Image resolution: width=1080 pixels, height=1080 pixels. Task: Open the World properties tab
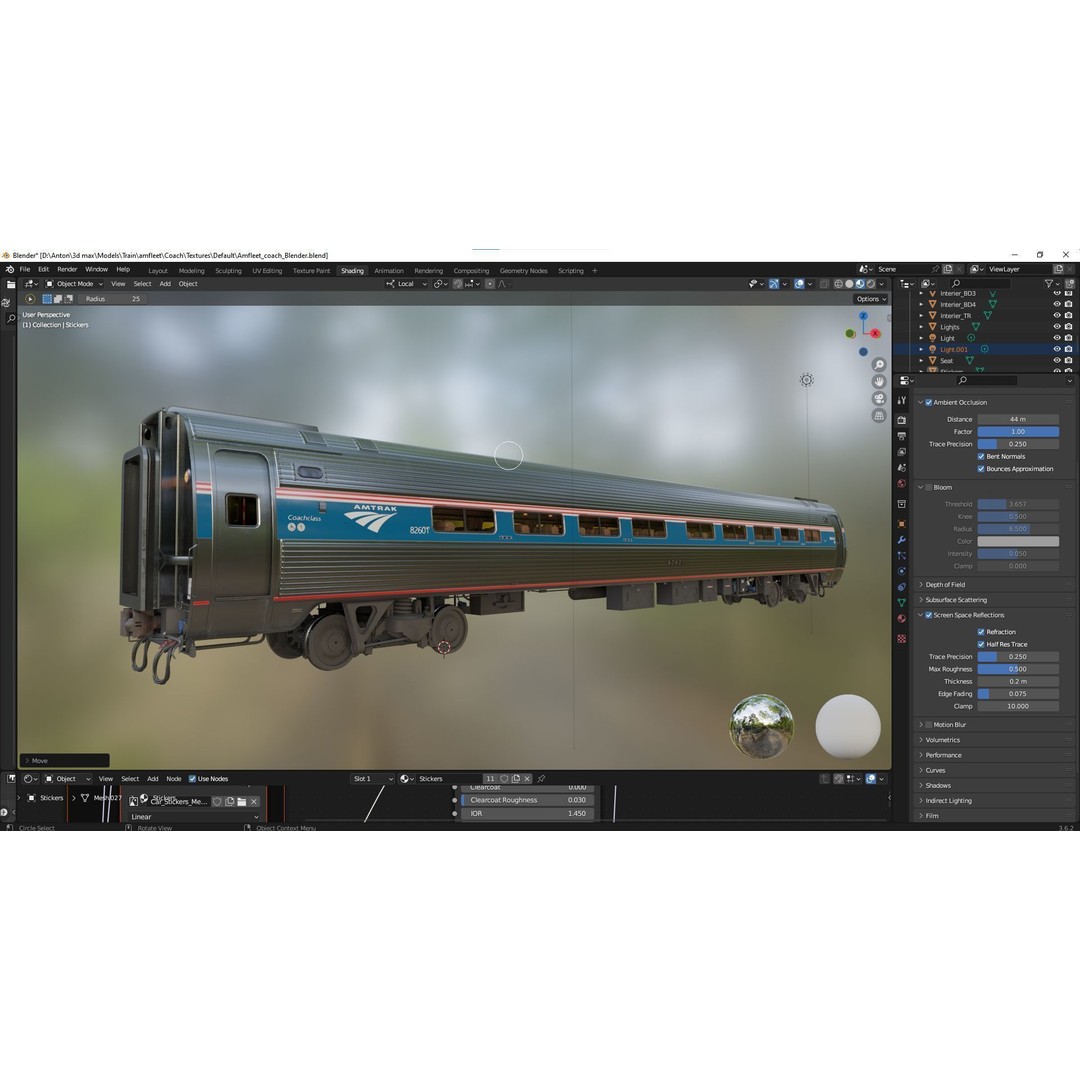(x=902, y=484)
